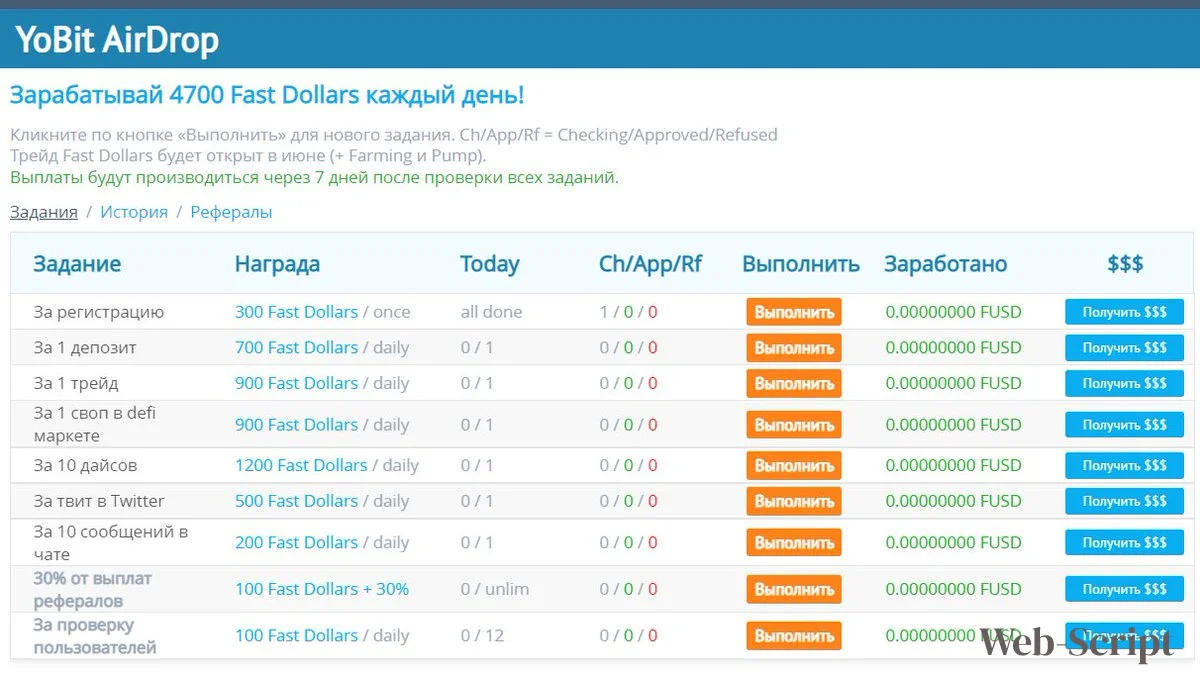Click Выполнить for За регистрацию
The height and width of the screenshot is (676, 1200).
point(794,312)
